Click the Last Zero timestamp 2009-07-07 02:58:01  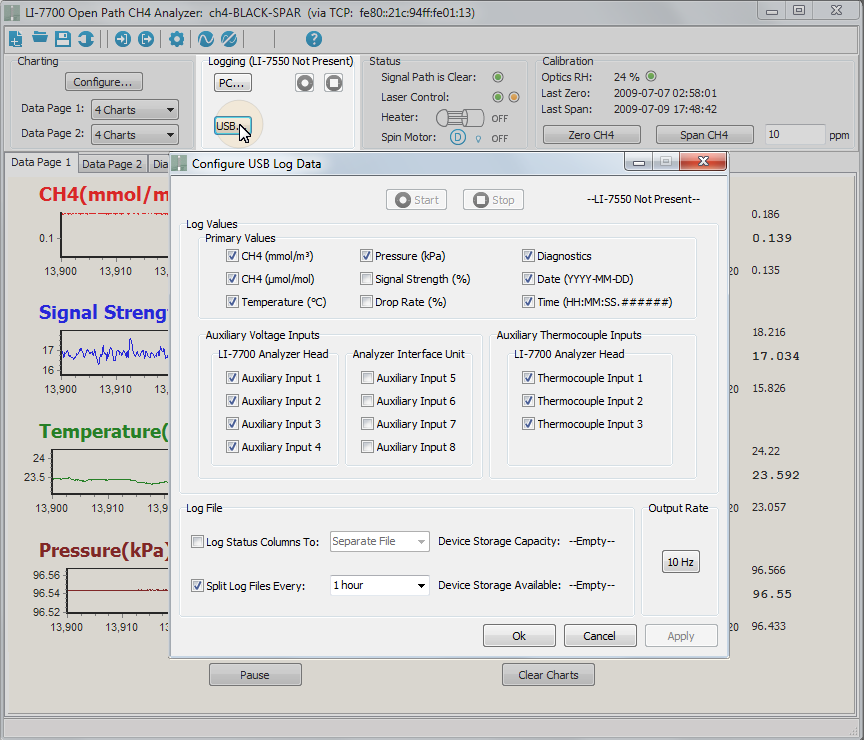pyautogui.click(x=665, y=93)
